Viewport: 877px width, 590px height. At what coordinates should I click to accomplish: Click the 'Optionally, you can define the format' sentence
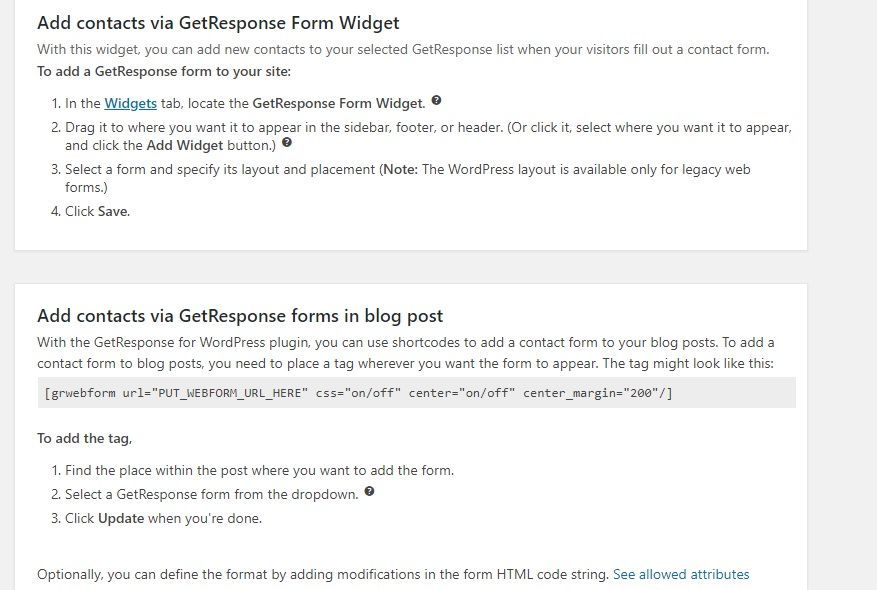coord(323,574)
